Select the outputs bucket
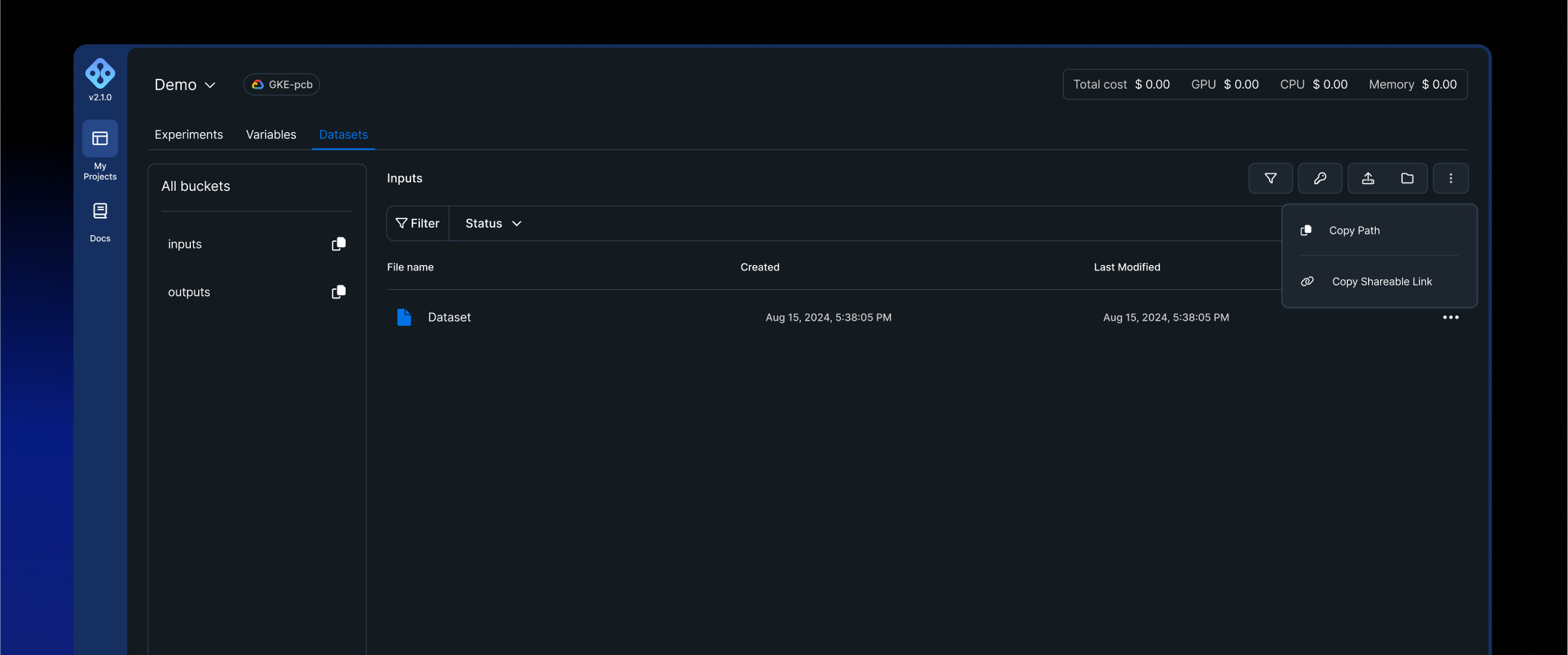The height and width of the screenshot is (655, 1568). (189, 292)
